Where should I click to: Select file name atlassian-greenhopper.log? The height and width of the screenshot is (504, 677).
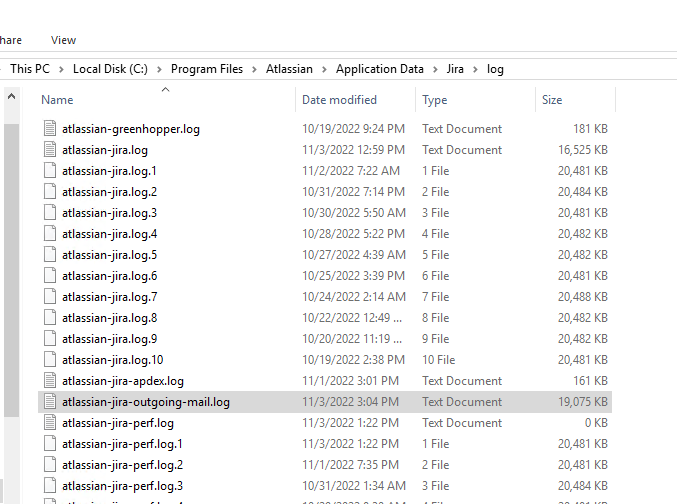tap(131, 129)
